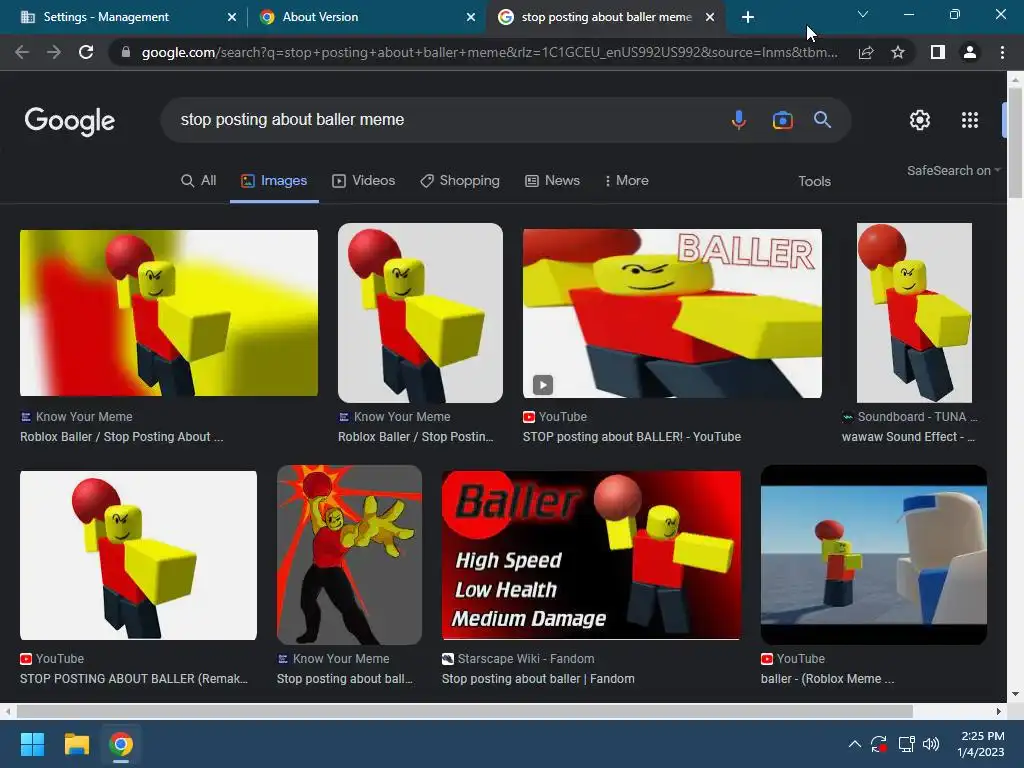Open the Soundboard TUNA baller thumbnail
The image size is (1024, 768).
pyautogui.click(x=914, y=313)
